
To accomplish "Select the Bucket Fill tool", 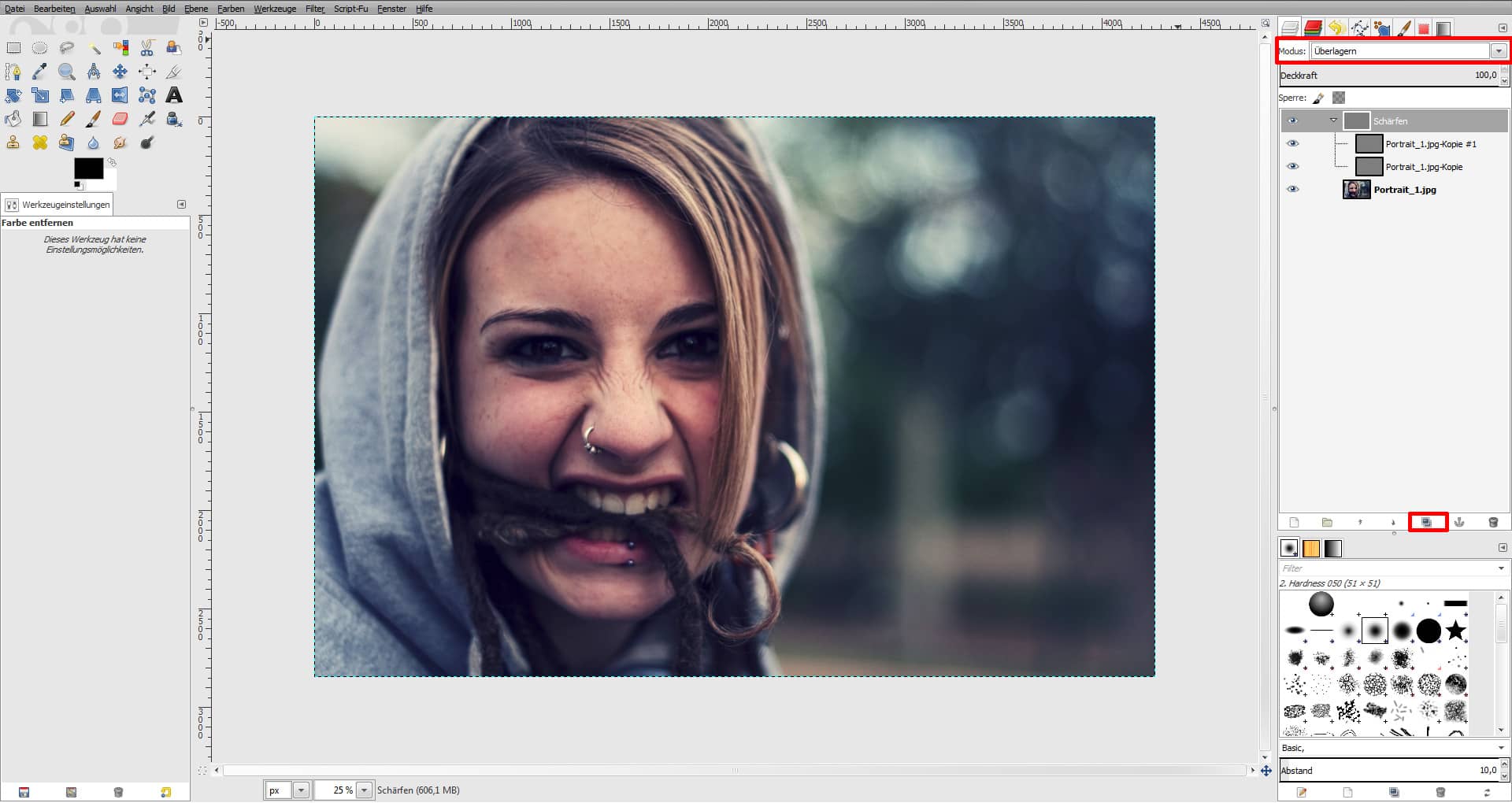I will [13, 118].
